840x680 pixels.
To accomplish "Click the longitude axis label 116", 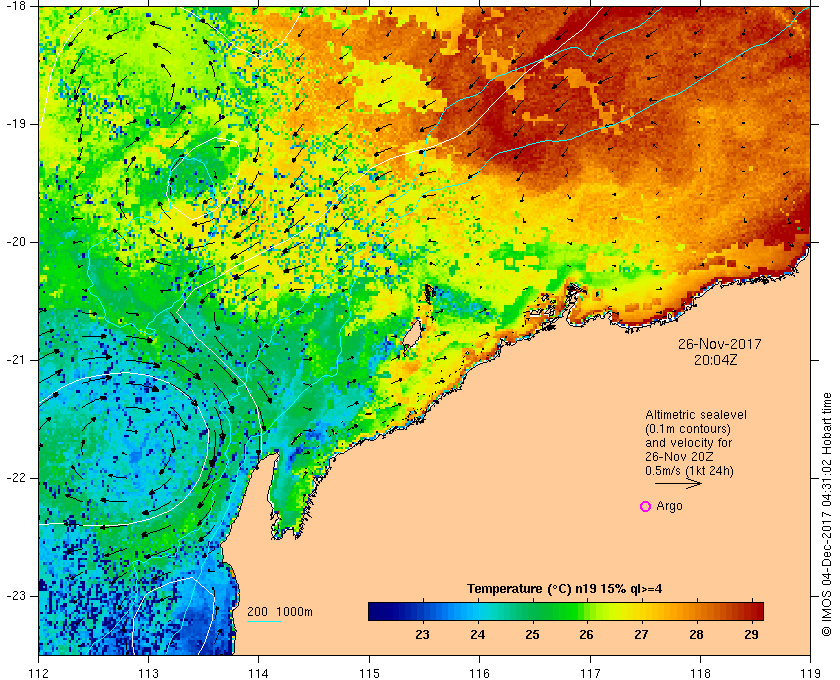I will click(x=479, y=673).
